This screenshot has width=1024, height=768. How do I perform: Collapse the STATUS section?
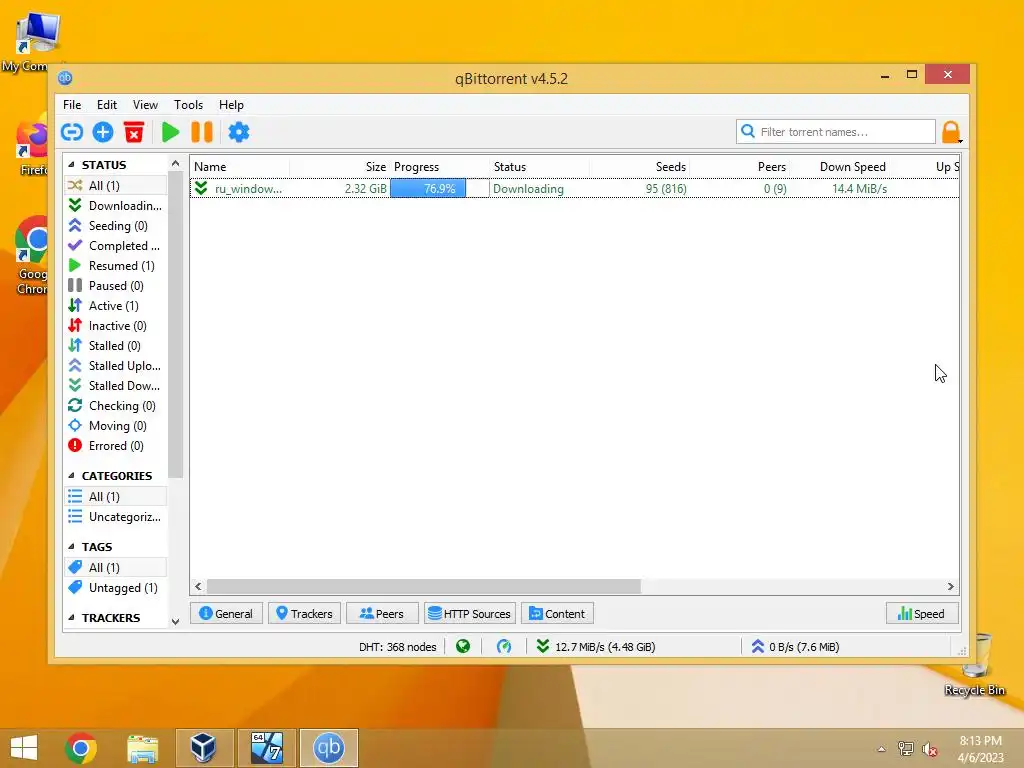click(x=71, y=165)
